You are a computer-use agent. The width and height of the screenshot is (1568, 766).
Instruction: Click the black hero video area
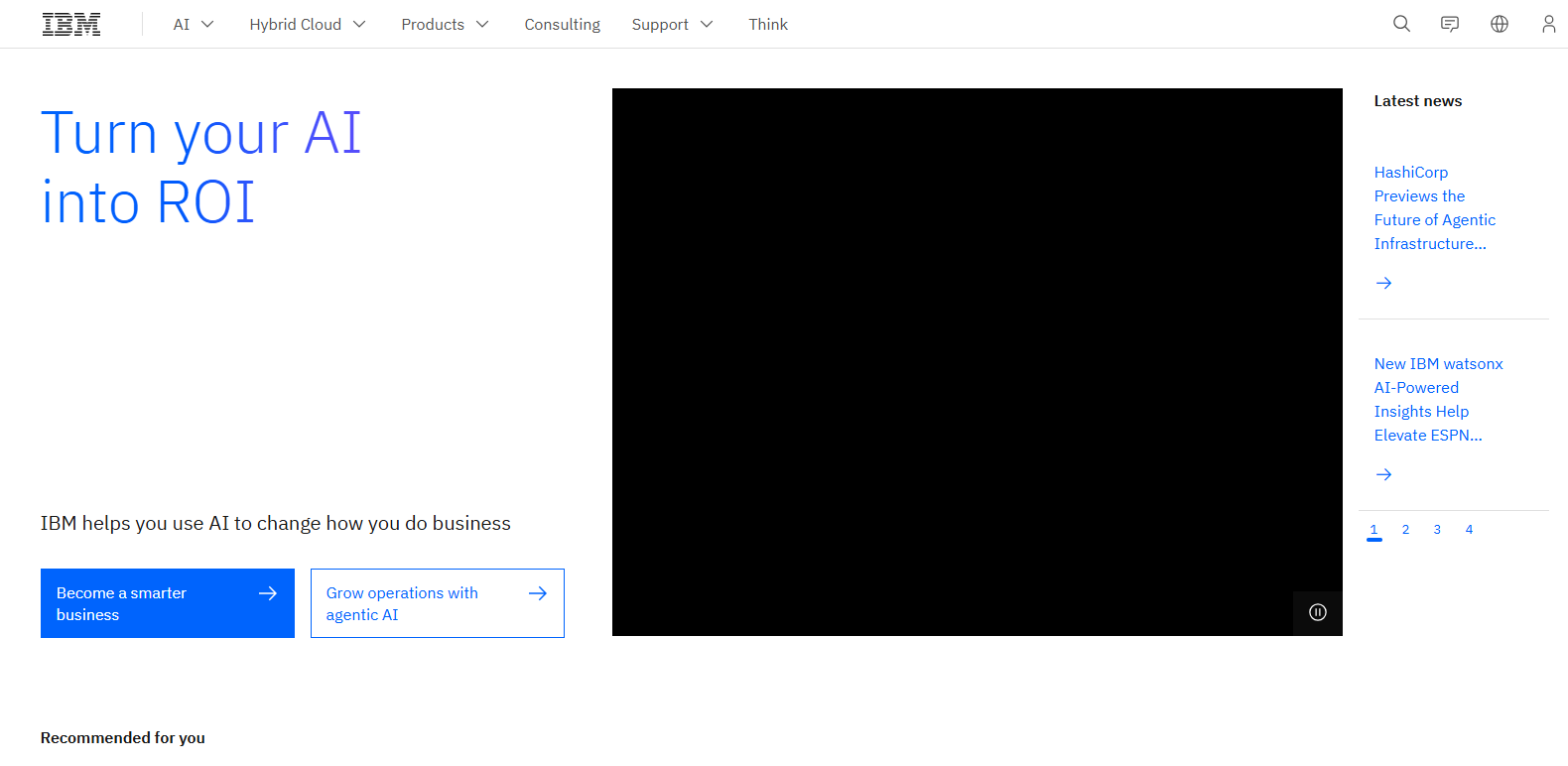978,362
